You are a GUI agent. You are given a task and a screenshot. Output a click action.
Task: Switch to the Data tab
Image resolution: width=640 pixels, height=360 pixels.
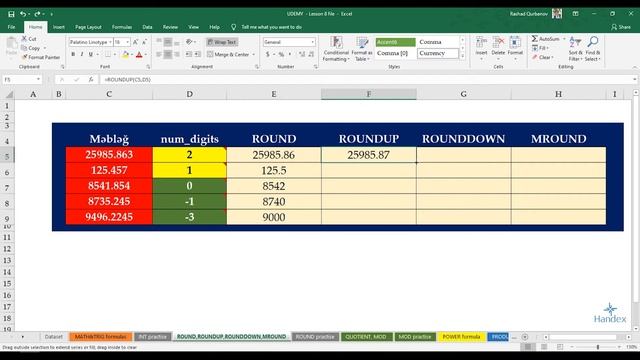coord(147,27)
